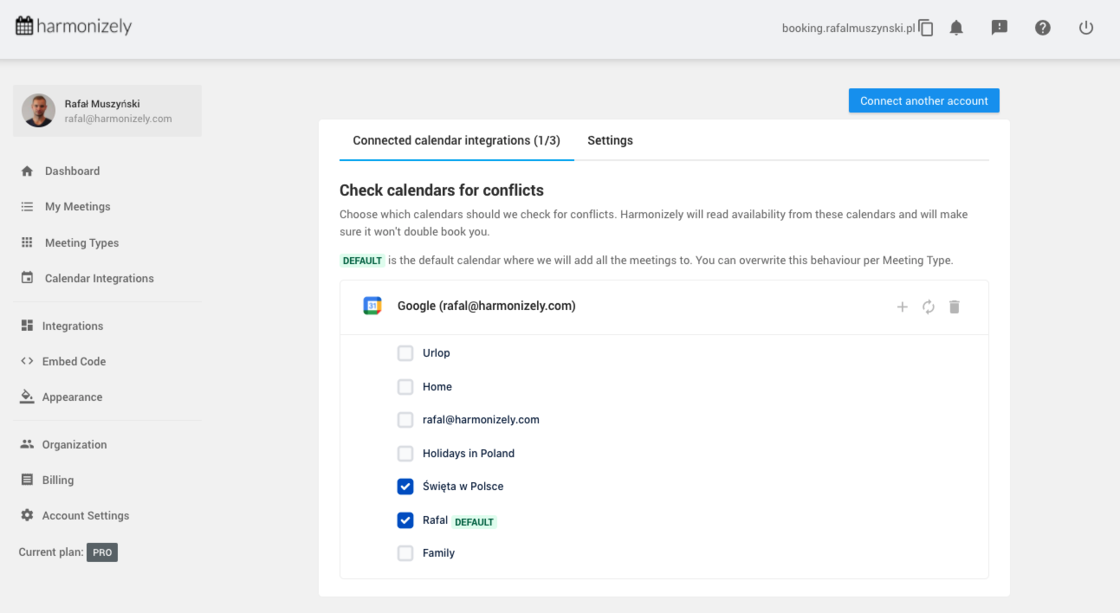Click the Embed Code brackets icon
This screenshot has height=613, width=1120.
[x=27, y=361]
